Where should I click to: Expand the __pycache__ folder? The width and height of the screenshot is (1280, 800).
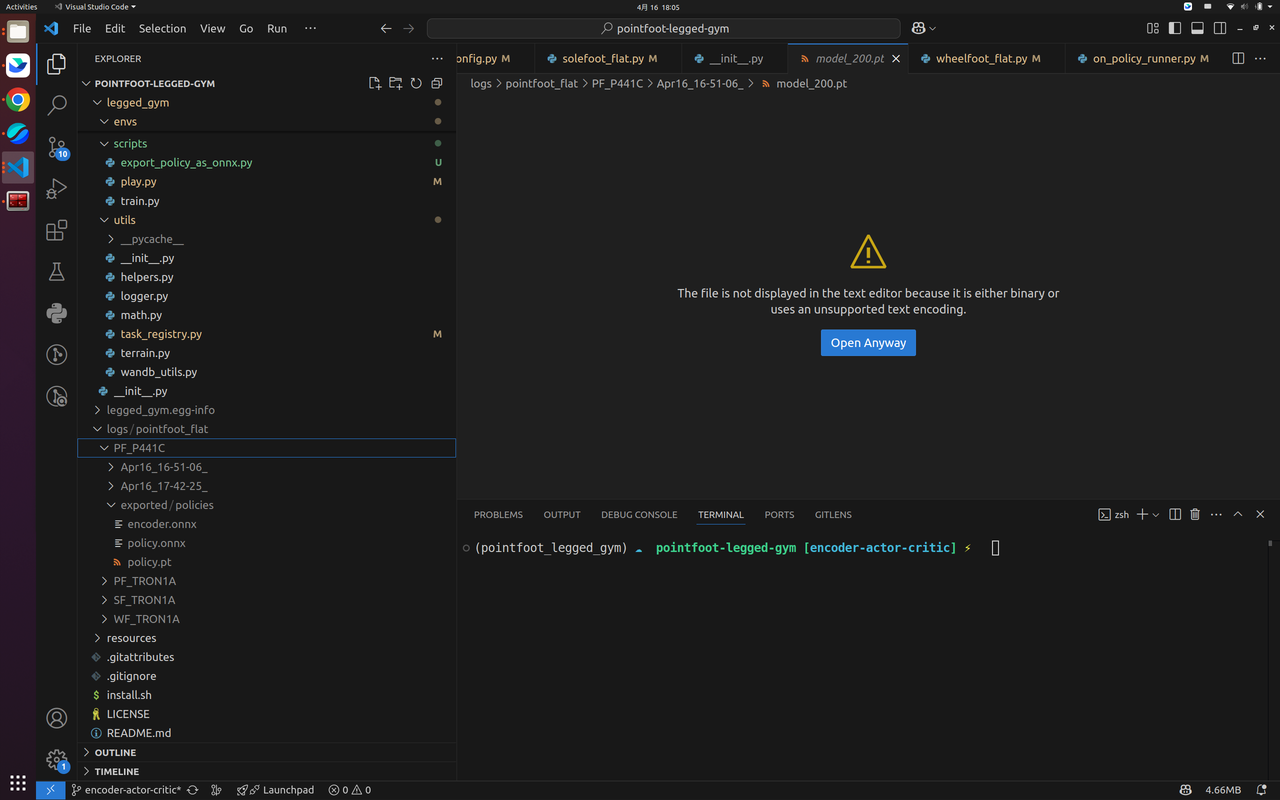click(266, 239)
